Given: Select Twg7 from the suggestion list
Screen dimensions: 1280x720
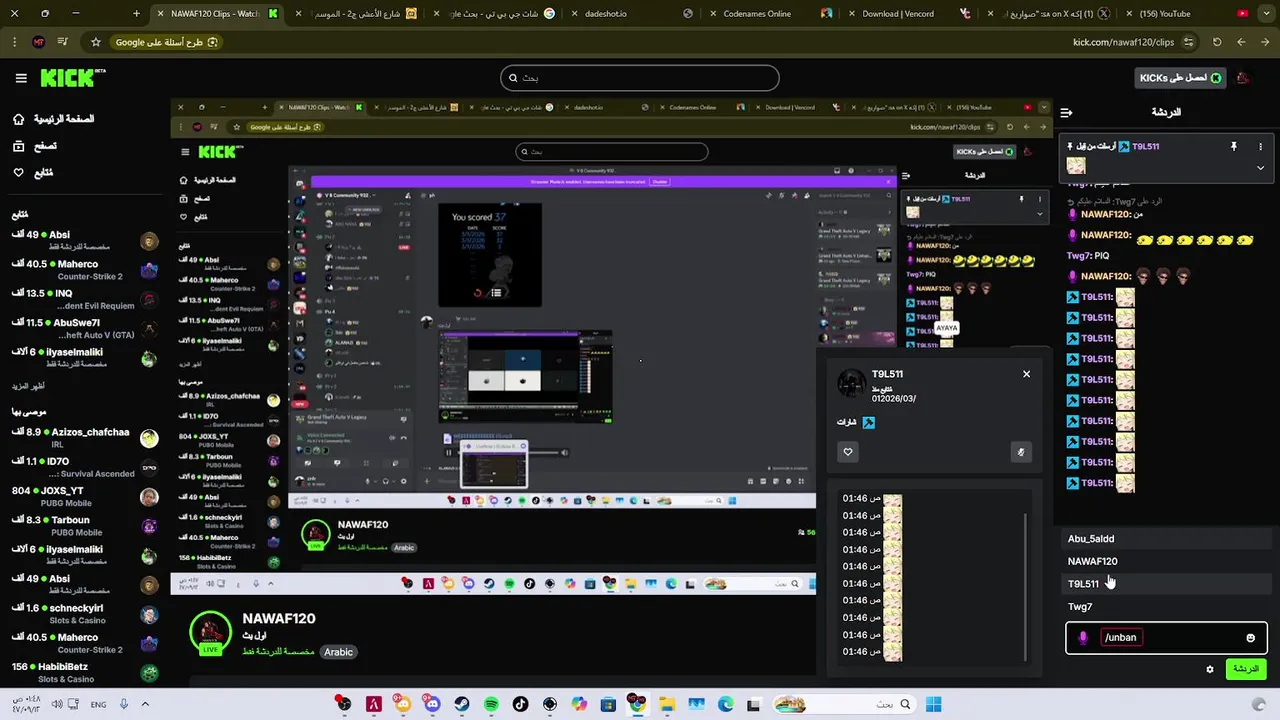Looking at the screenshot, I should click(x=1166, y=607).
